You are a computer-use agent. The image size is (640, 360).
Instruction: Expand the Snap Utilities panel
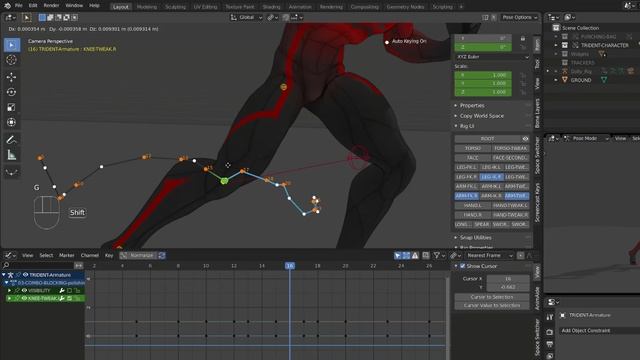click(x=475, y=238)
